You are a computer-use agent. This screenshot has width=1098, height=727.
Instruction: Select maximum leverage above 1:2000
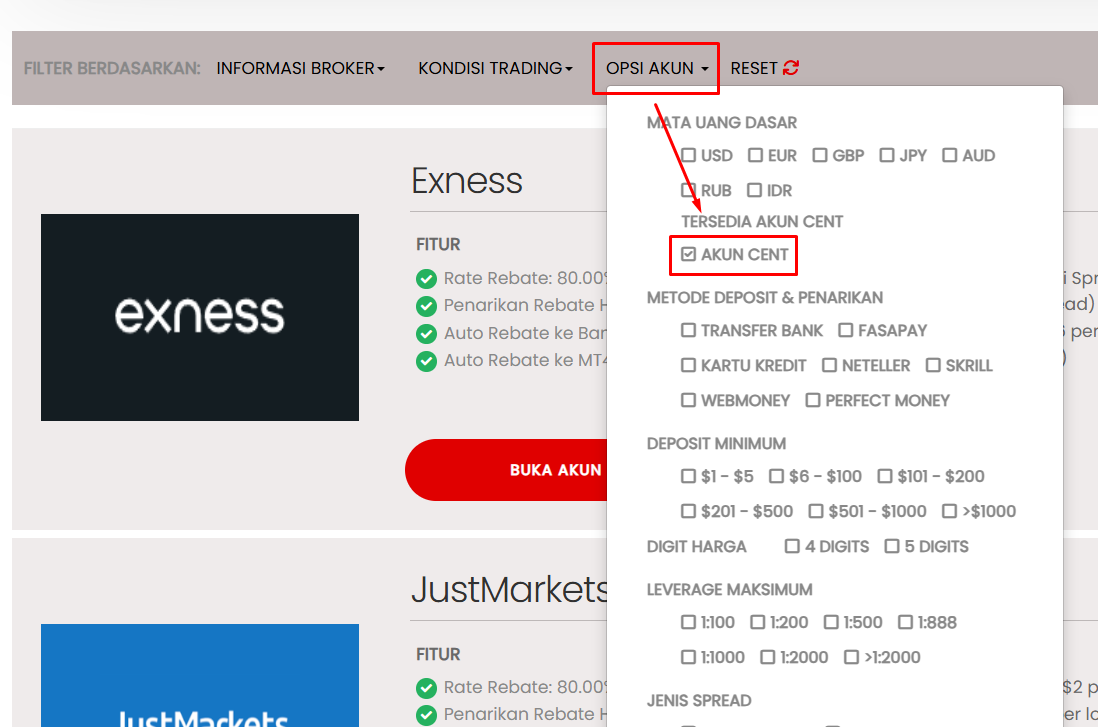click(852, 657)
